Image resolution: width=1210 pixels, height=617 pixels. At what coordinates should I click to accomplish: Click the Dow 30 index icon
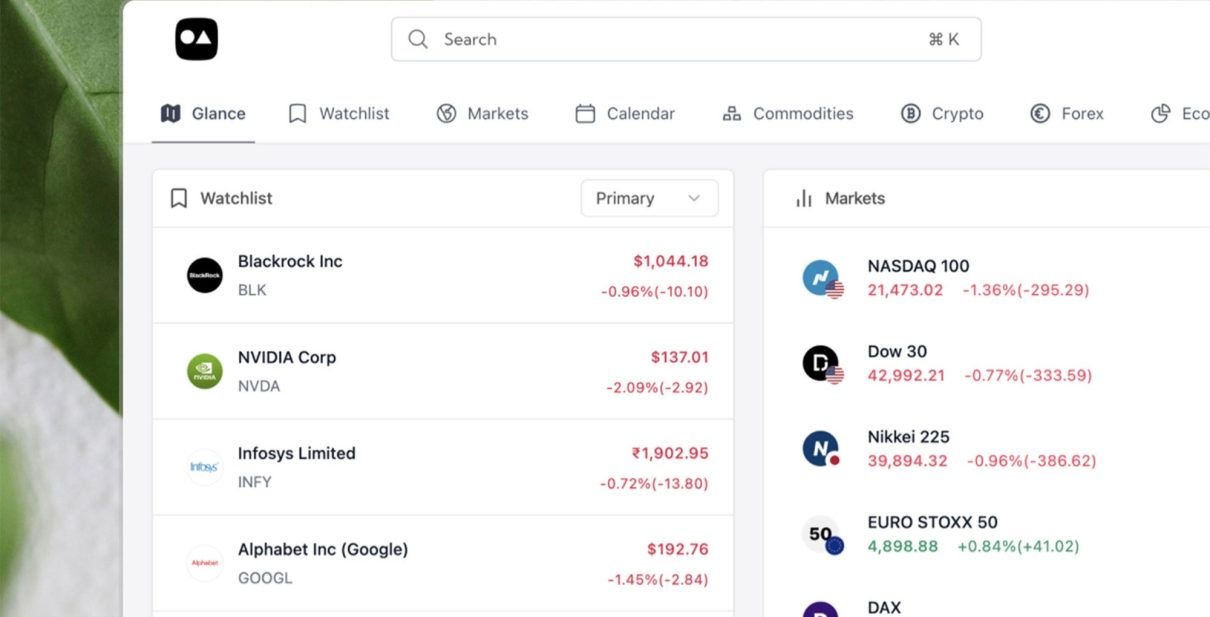pos(822,363)
